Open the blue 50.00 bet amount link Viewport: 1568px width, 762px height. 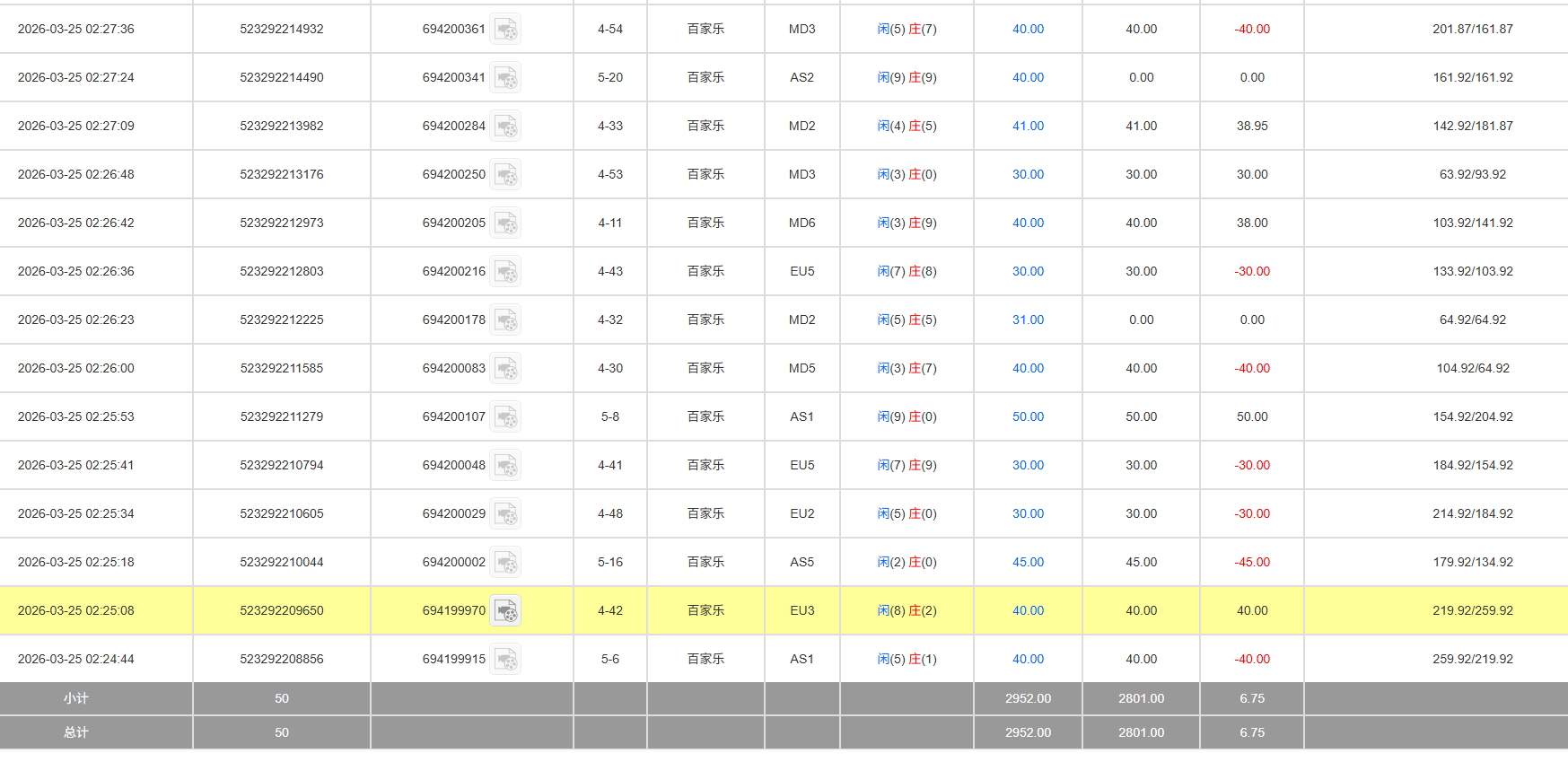[1028, 417]
